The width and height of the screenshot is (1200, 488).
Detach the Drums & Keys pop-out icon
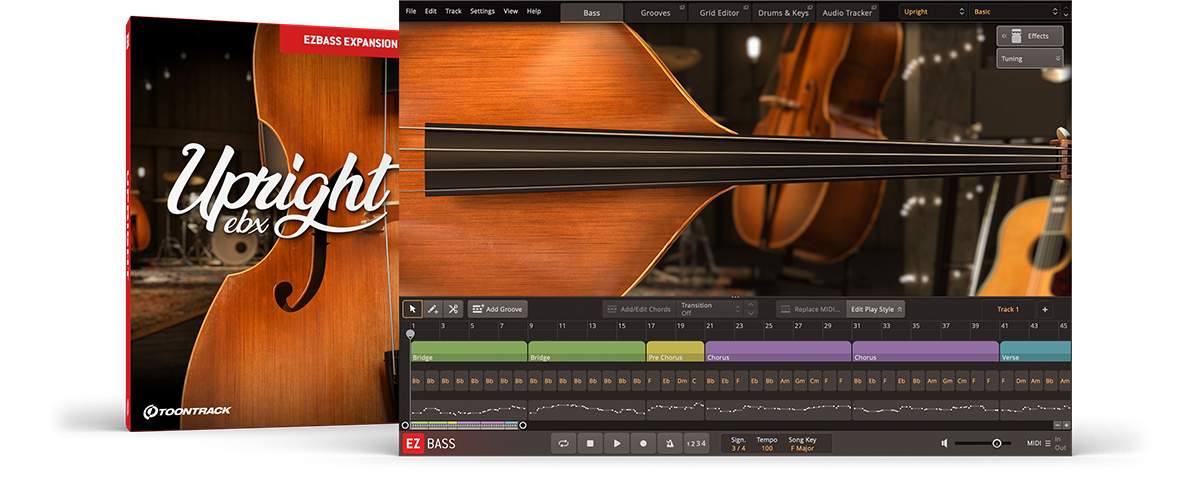pyautogui.click(x=811, y=6)
